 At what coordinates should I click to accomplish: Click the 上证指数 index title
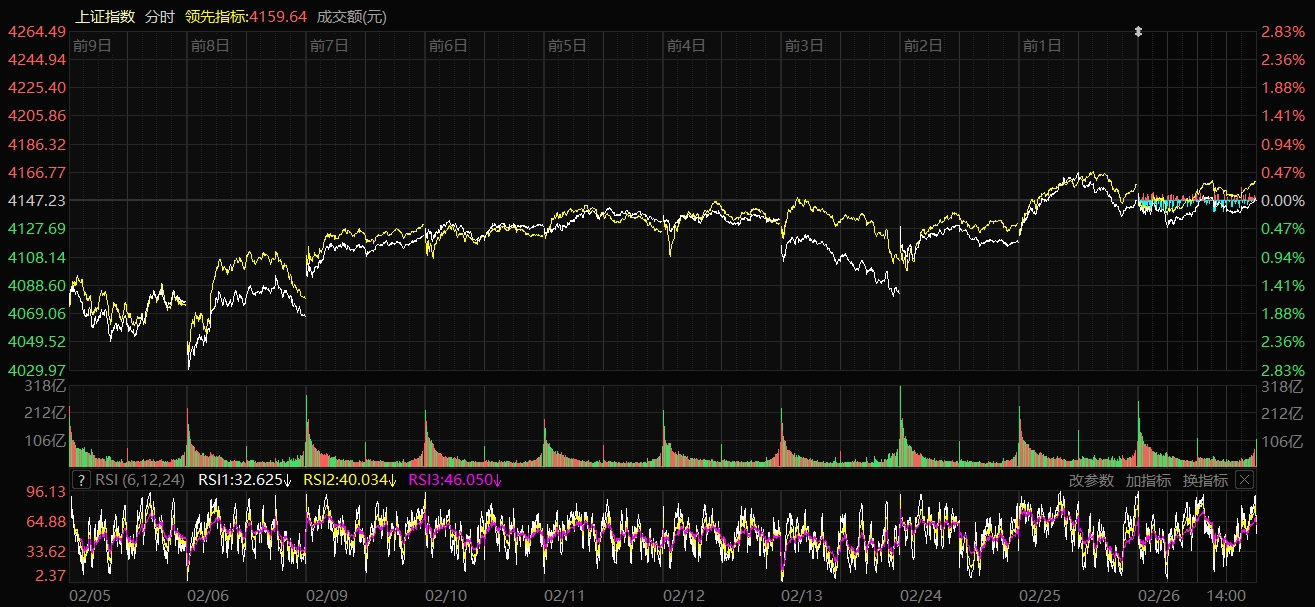(x=105, y=16)
